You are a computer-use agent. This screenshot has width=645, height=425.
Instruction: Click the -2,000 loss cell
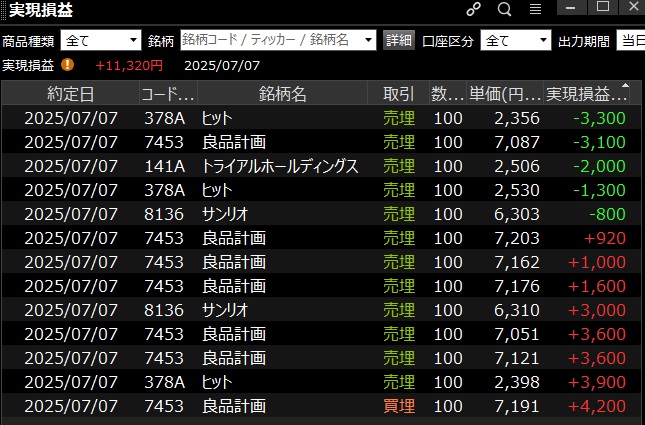tap(599, 166)
